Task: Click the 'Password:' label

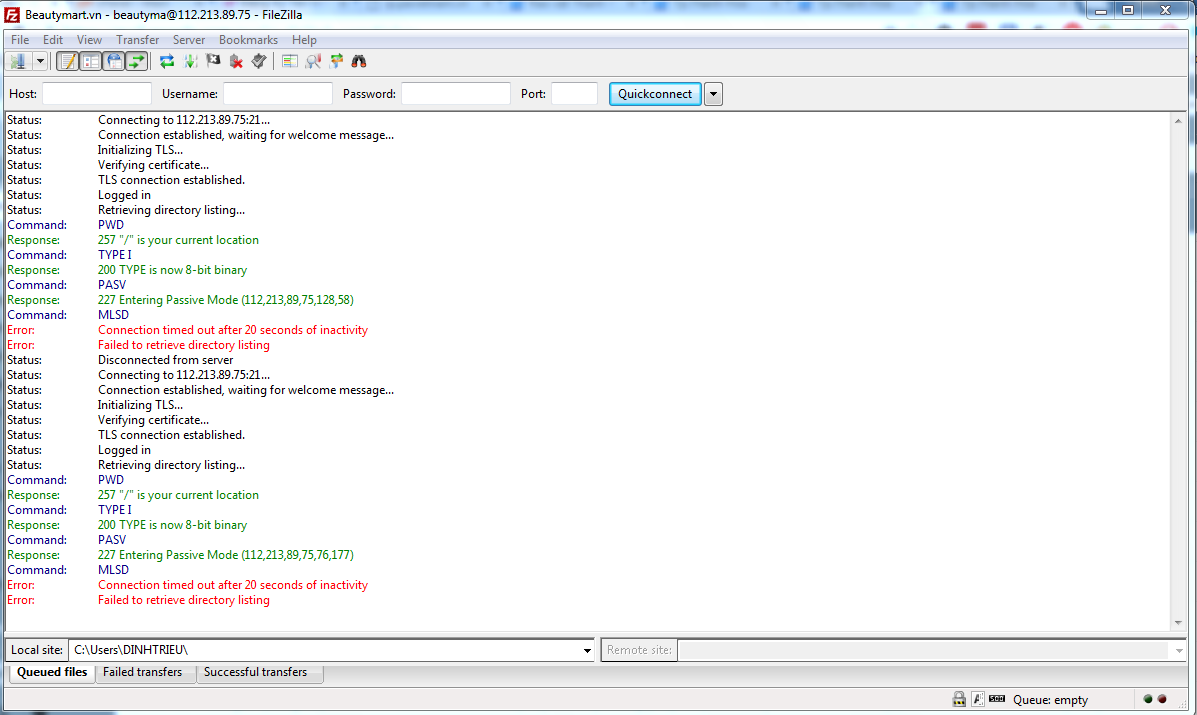Action: pyautogui.click(x=369, y=94)
